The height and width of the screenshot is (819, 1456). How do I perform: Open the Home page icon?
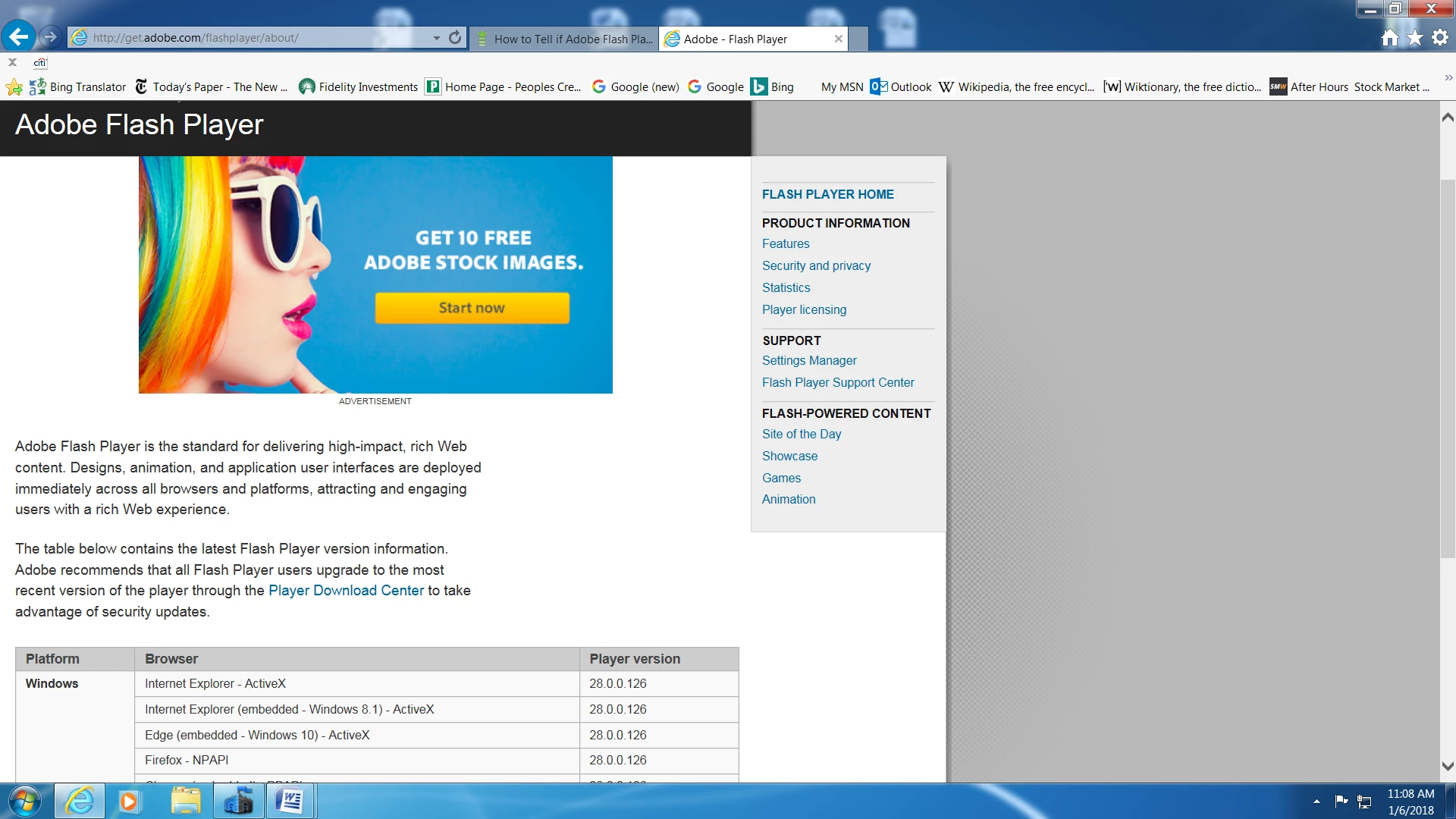1389,37
